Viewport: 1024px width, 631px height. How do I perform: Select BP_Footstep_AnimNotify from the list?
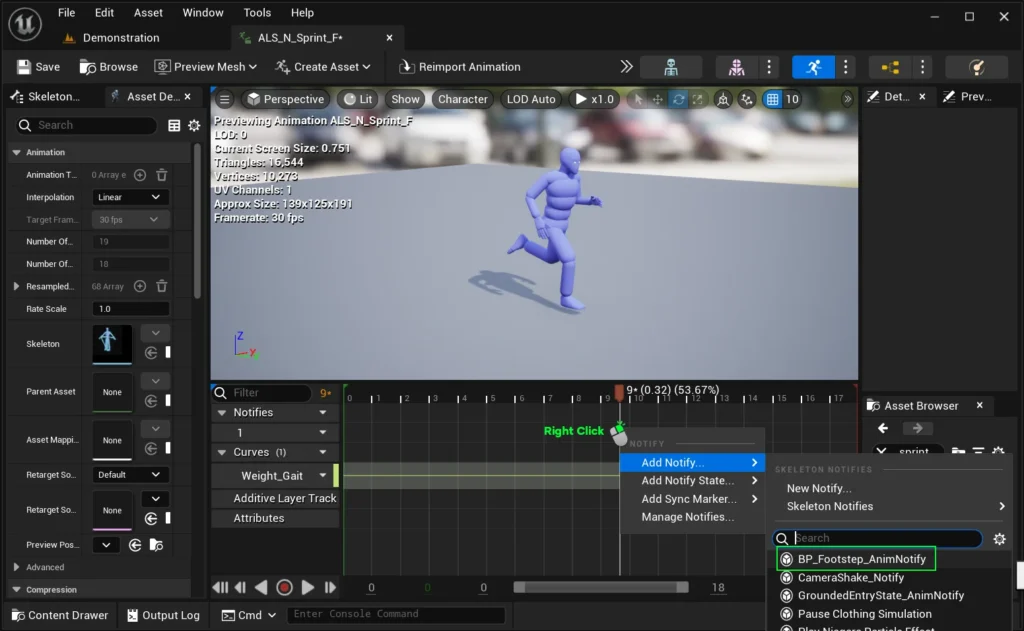(861, 559)
